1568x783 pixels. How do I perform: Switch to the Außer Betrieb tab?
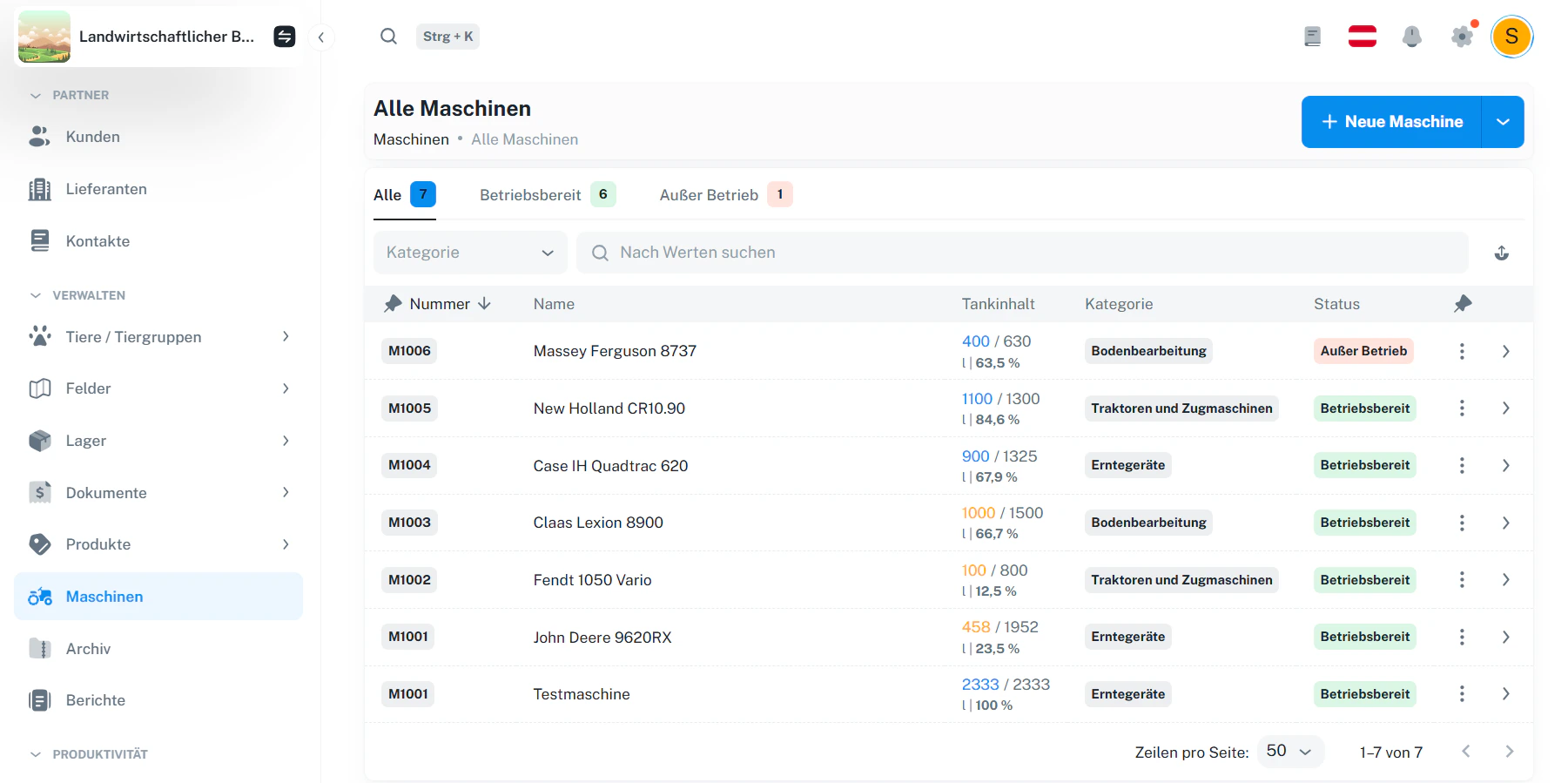point(726,195)
